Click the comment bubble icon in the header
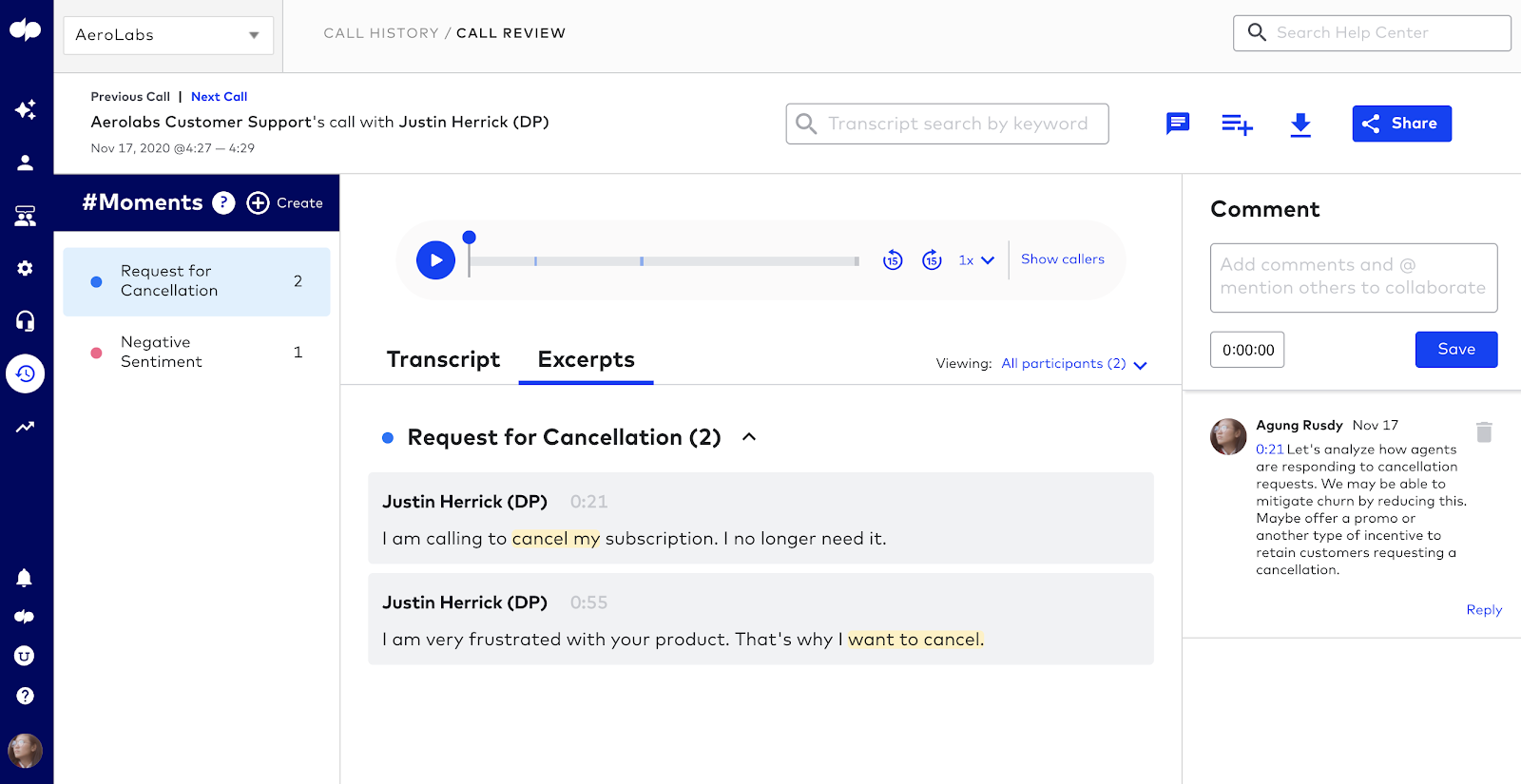Screen dimensions: 1521x784 point(1178,124)
